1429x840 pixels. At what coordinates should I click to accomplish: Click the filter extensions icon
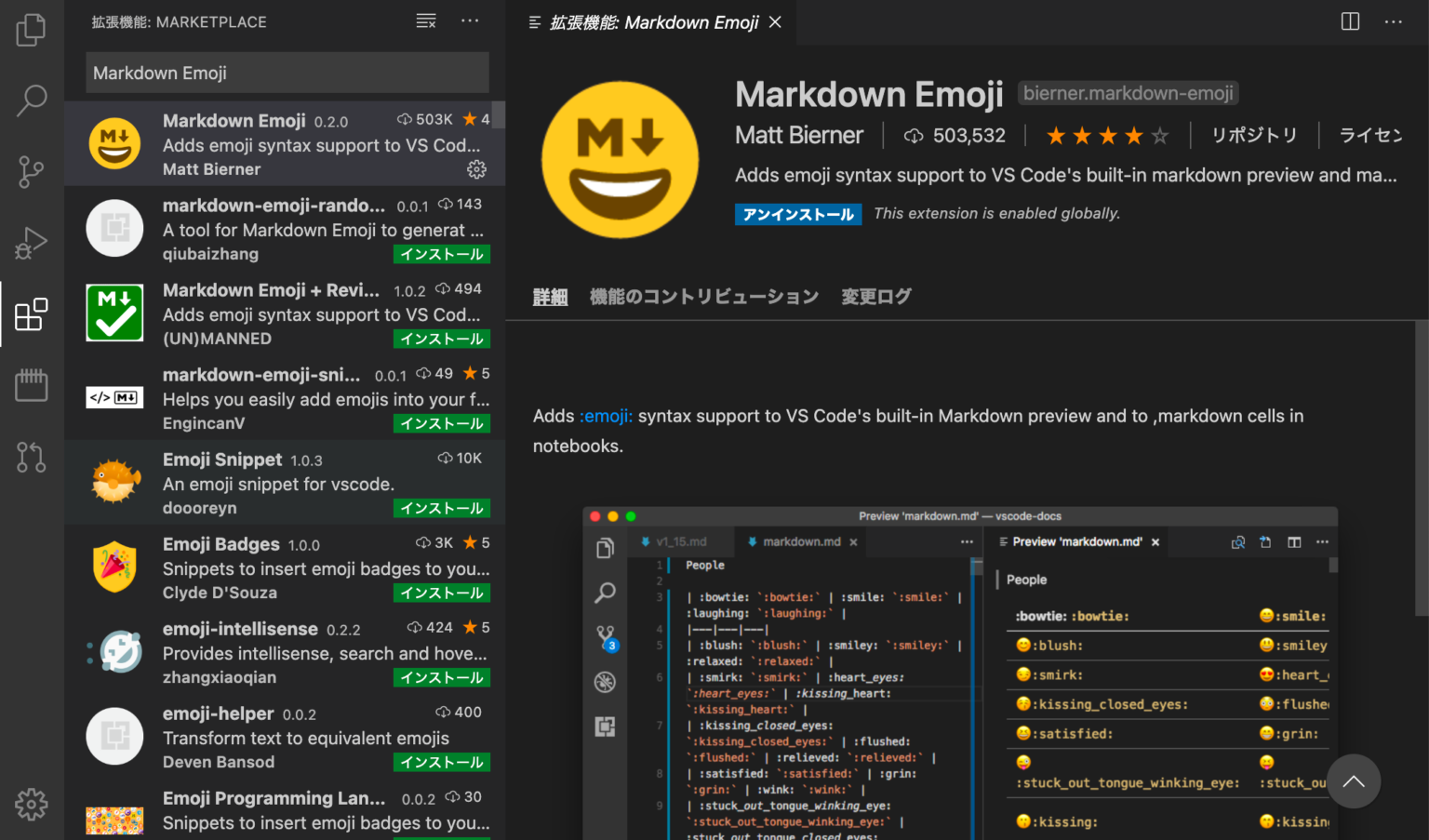[425, 20]
